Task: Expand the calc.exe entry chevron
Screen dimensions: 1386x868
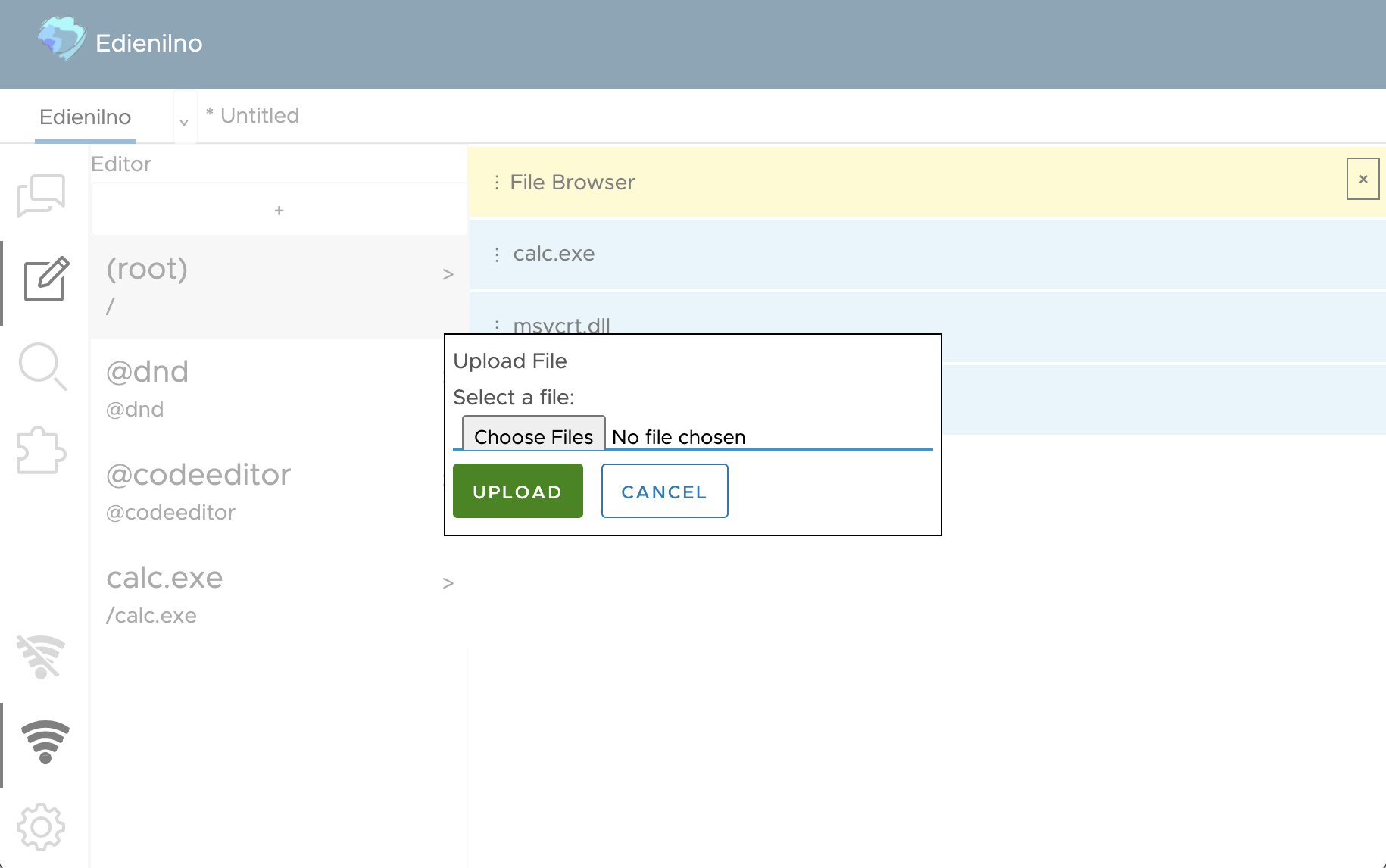Action: [448, 583]
